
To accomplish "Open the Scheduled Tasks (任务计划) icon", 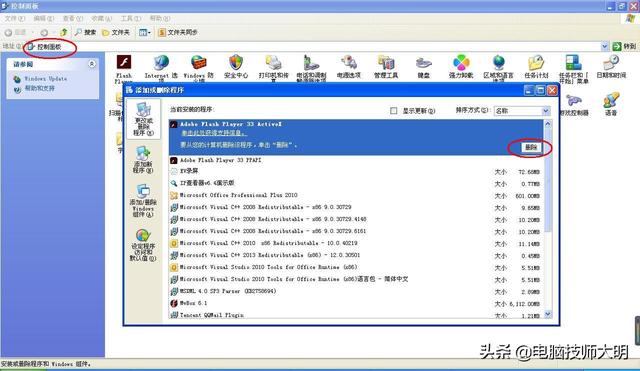I will pyautogui.click(x=536, y=67).
